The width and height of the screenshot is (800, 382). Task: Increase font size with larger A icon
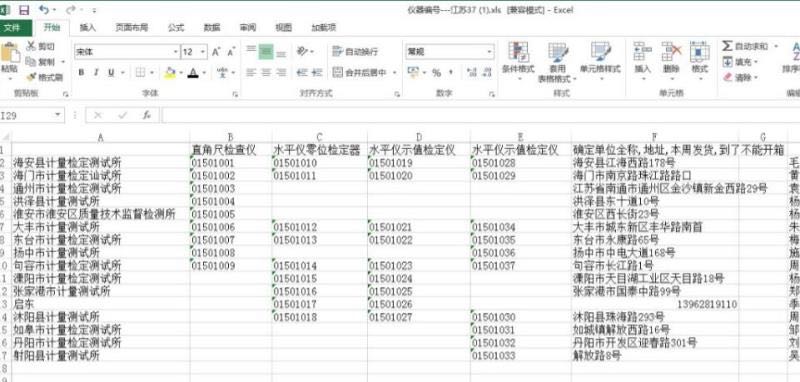(x=216, y=52)
